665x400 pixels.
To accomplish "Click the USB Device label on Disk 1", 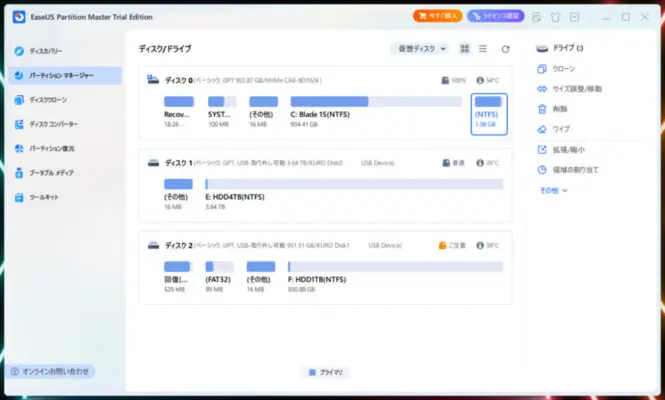I will pyautogui.click(x=377, y=163).
